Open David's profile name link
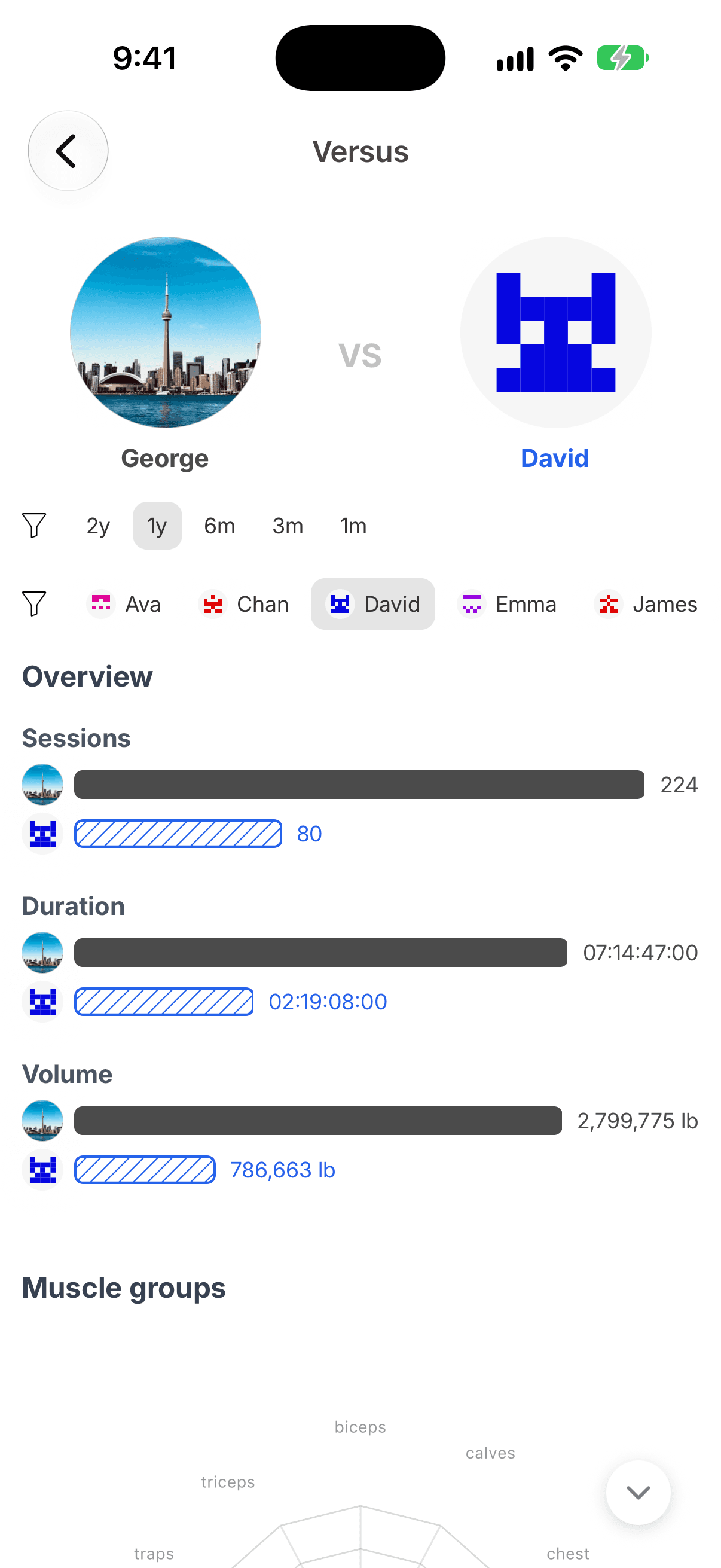The width and height of the screenshot is (721, 1568). click(x=555, y=457)
